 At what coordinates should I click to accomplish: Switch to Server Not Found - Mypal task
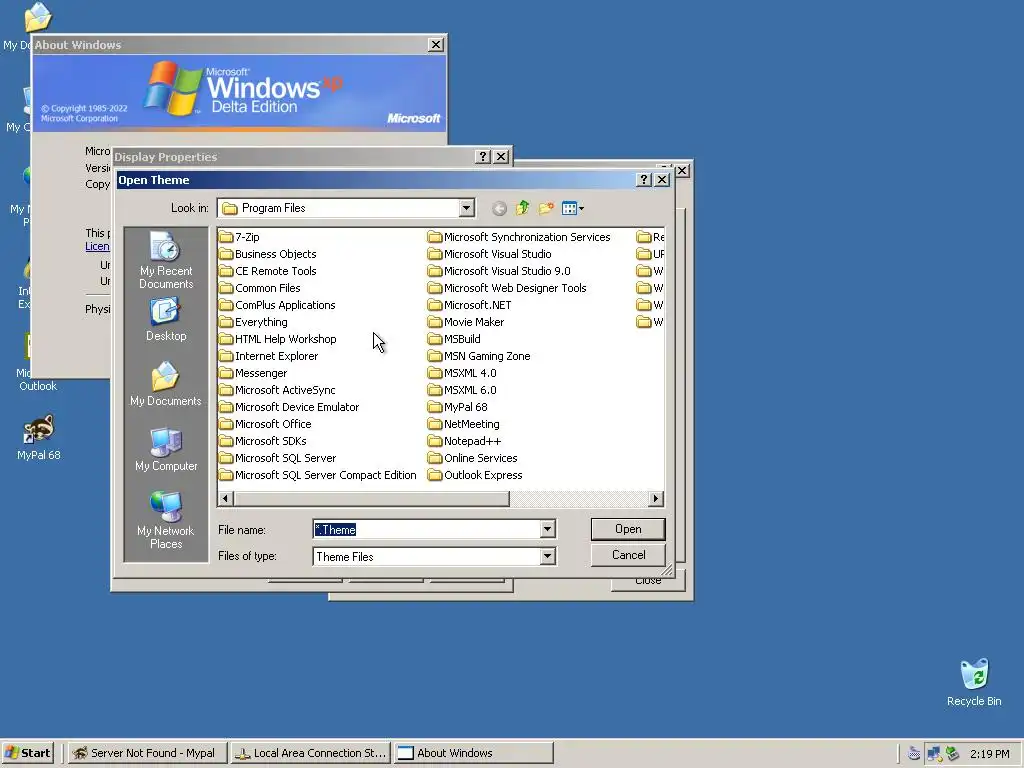click(x=148, y=753)
